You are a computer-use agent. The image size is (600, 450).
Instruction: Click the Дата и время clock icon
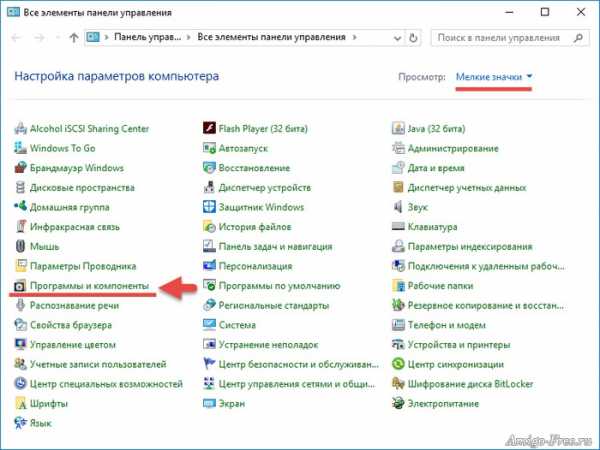pos(398,168)
